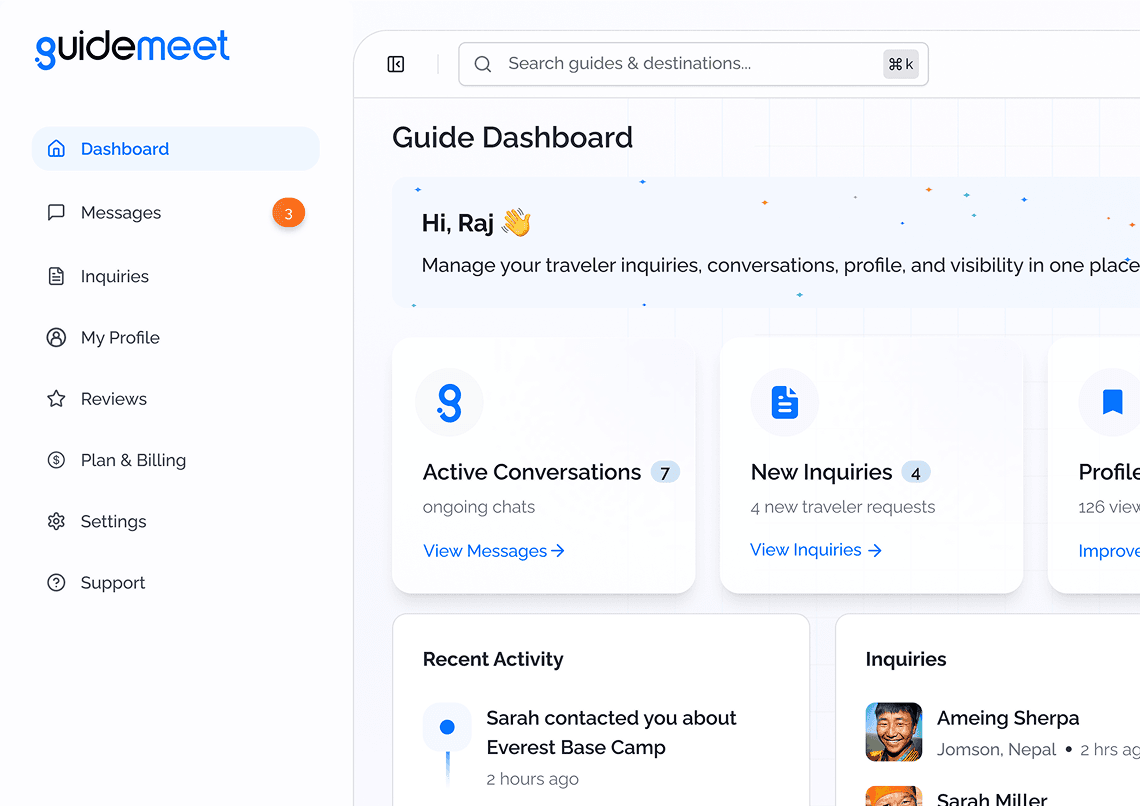Open the Dashboard menu item
Image resolution: width=1141 pixels, height=806 pixels.
[175, 149]
